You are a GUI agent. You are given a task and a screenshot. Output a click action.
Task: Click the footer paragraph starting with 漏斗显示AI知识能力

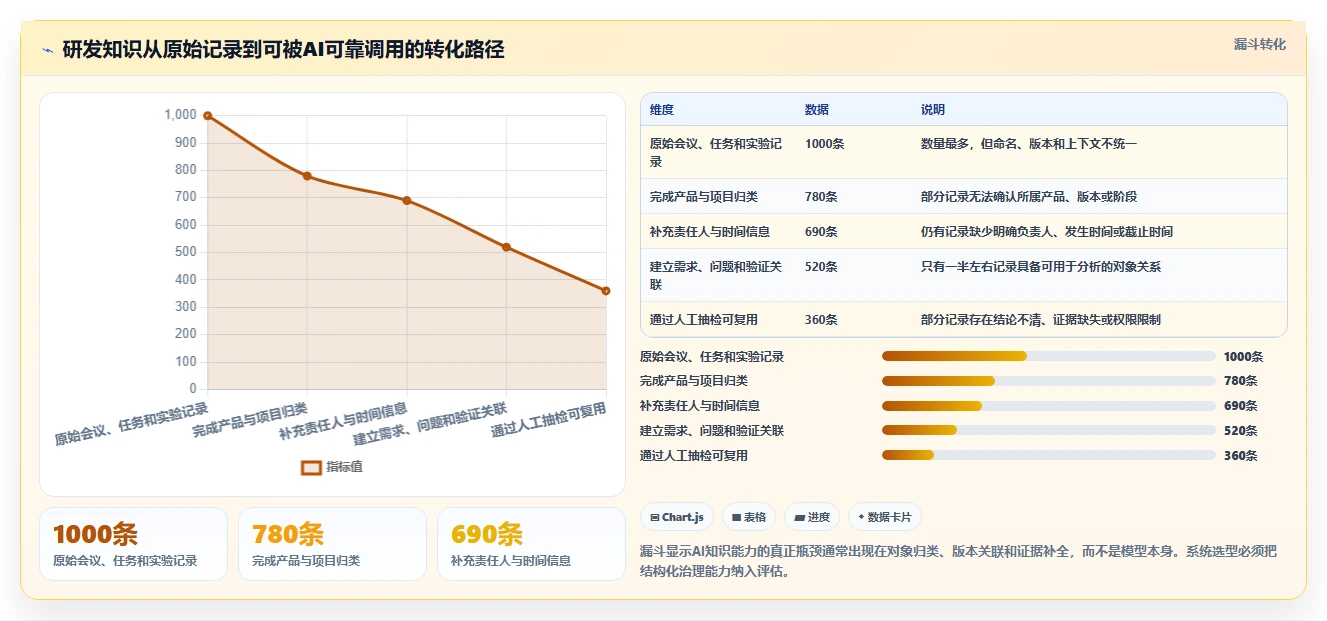pos(958,562)
